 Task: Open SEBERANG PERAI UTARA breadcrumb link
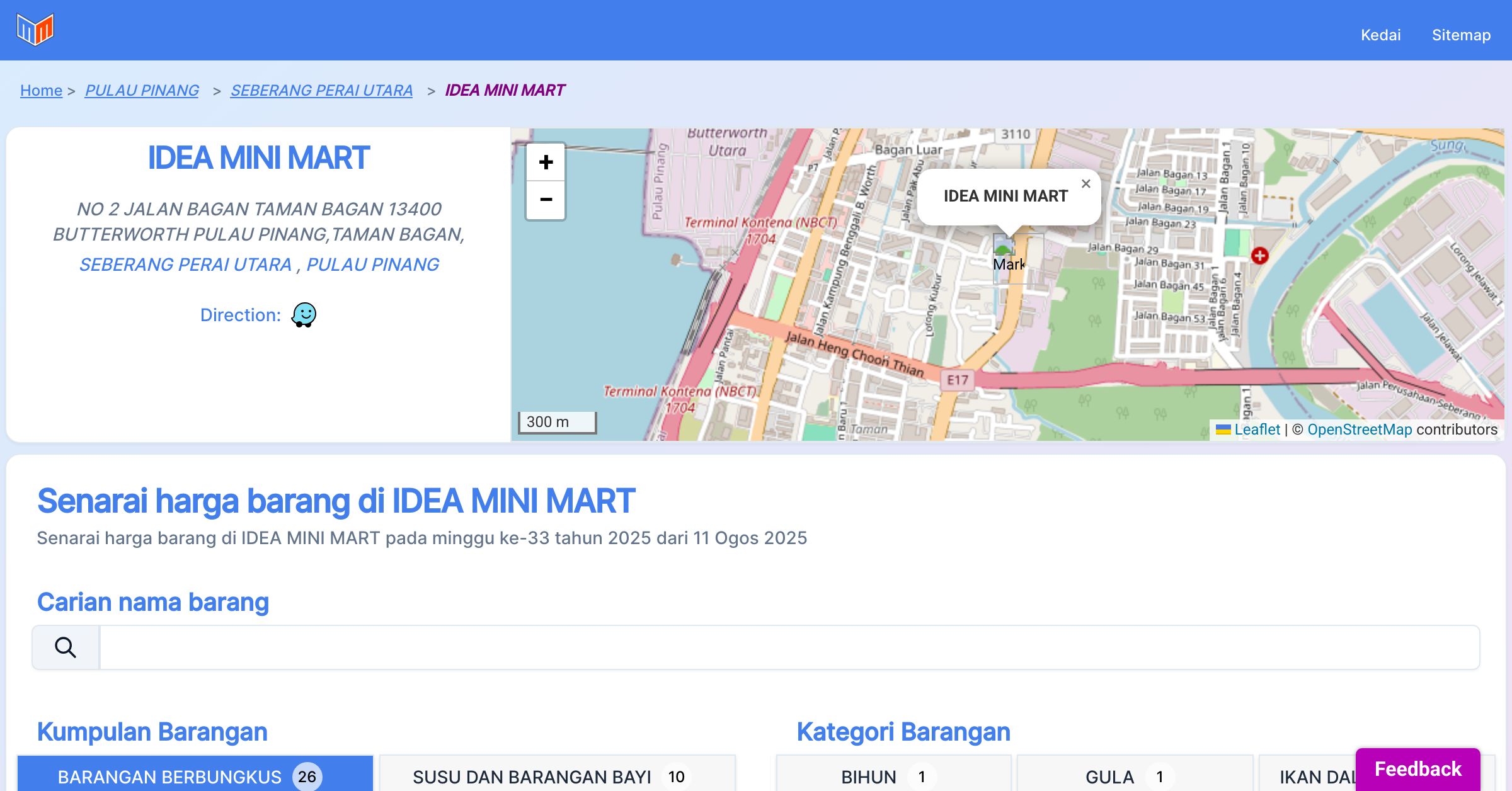click(321, 90)
